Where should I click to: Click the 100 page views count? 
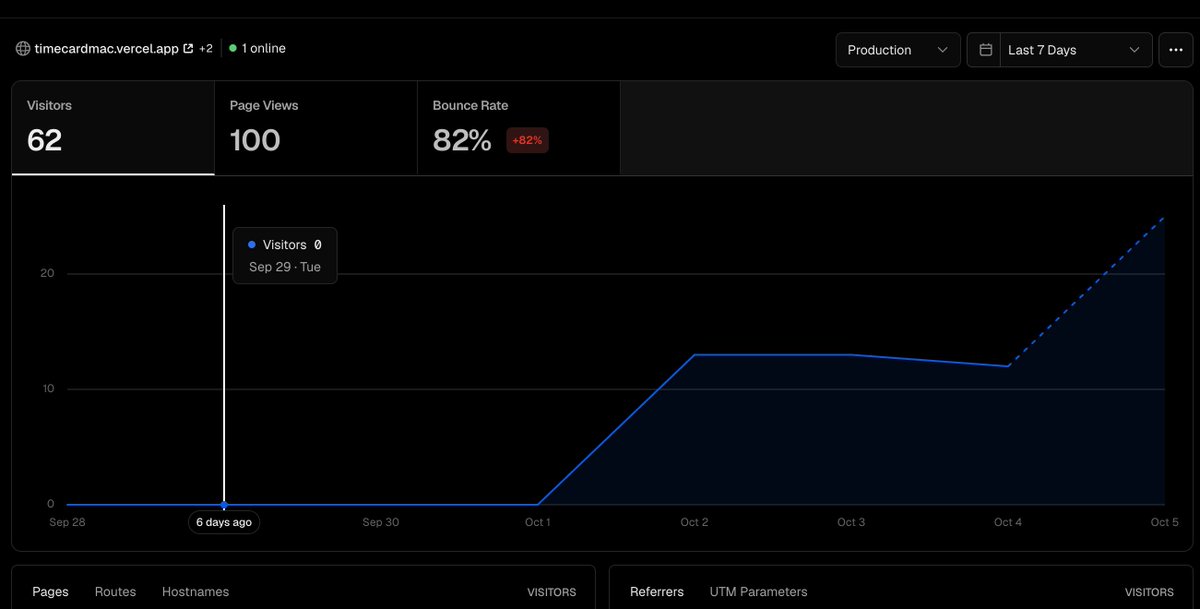tap(255, 140)
